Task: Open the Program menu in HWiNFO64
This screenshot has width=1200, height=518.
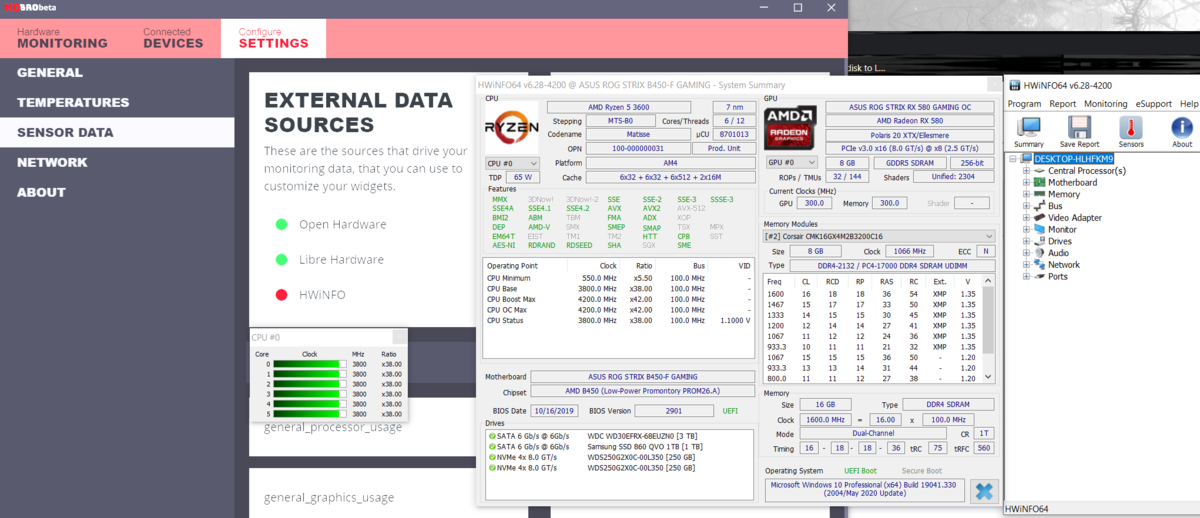Action: point(1024,104)
